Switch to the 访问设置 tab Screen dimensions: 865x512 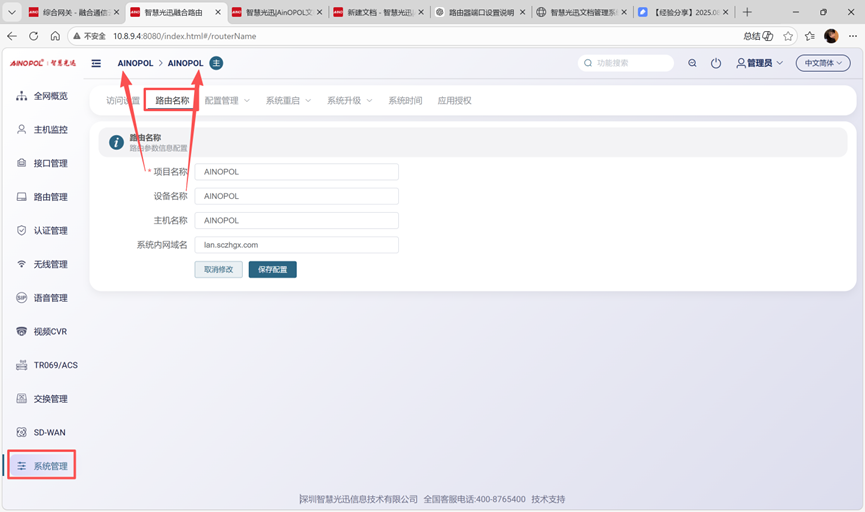(x=123, y=101)
